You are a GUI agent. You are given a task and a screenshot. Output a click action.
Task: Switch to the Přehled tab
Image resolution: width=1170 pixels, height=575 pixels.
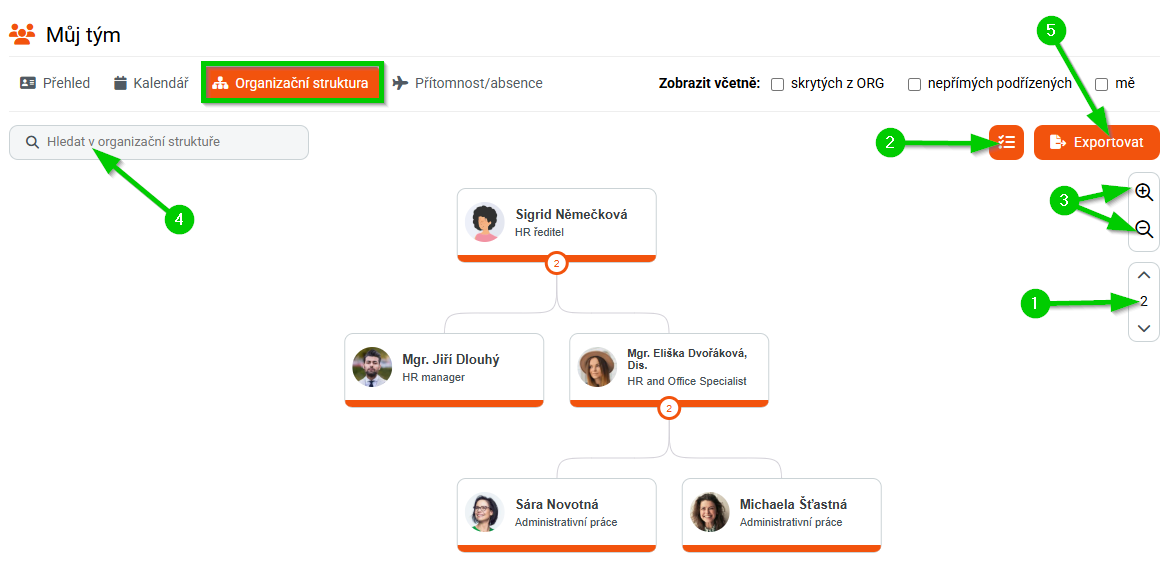(x=56, y=83)
